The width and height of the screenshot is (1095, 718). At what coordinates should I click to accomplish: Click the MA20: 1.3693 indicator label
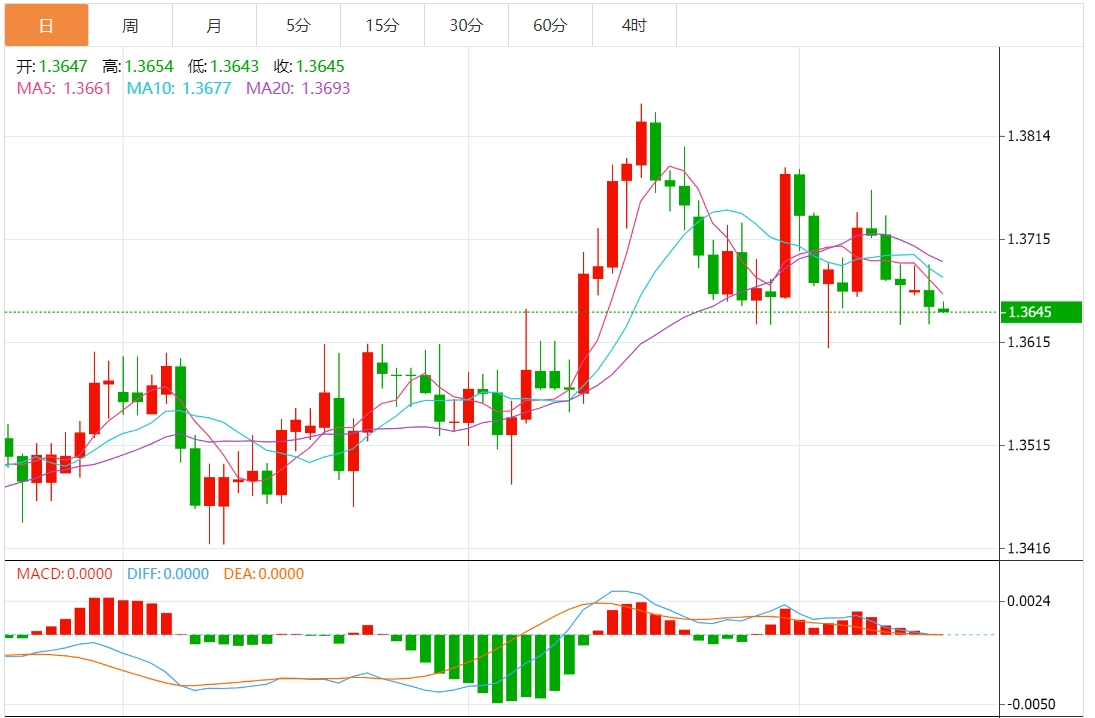point(298,88)
